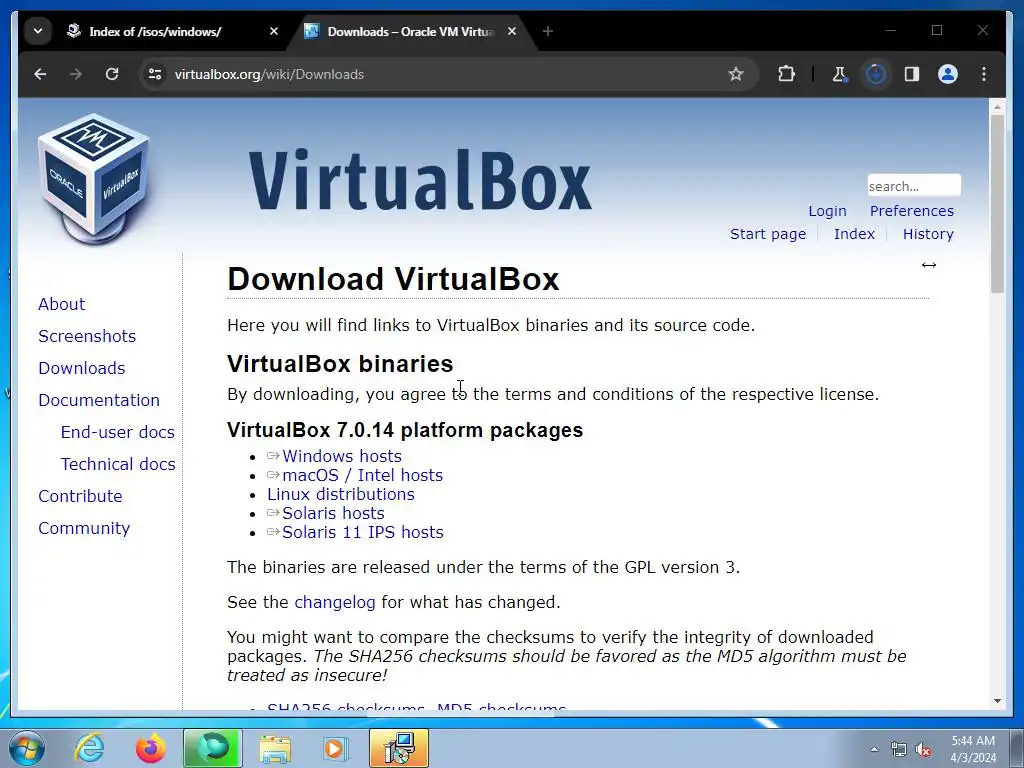Open the Extensions puzzle icon
Screen dimensions: 1024x768
787,74
